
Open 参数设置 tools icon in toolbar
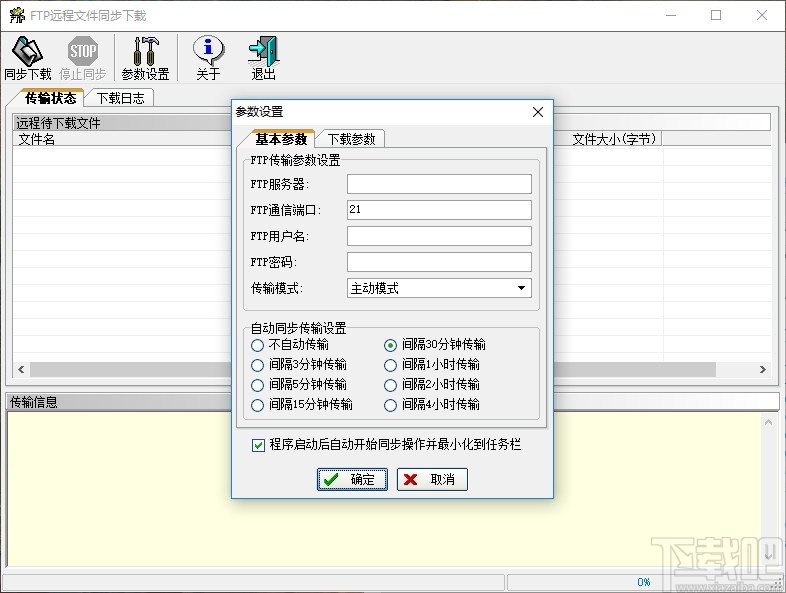click(x=145, y=58)
